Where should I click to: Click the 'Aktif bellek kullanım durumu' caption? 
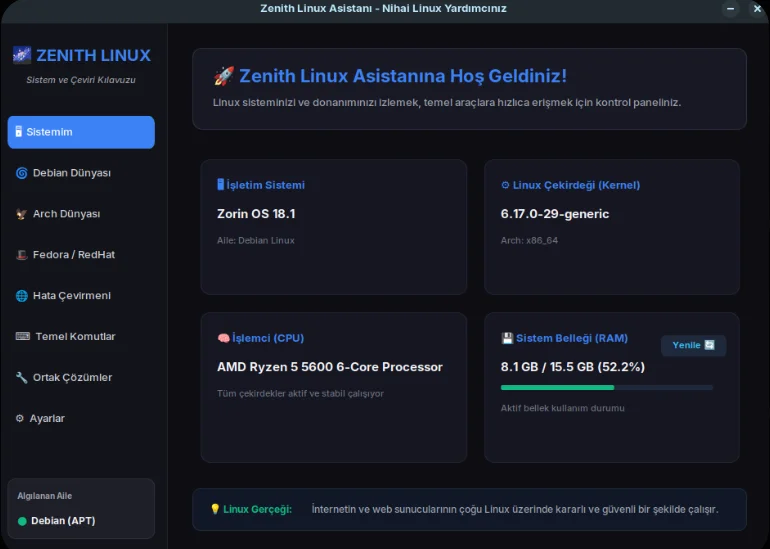point(562,408)
